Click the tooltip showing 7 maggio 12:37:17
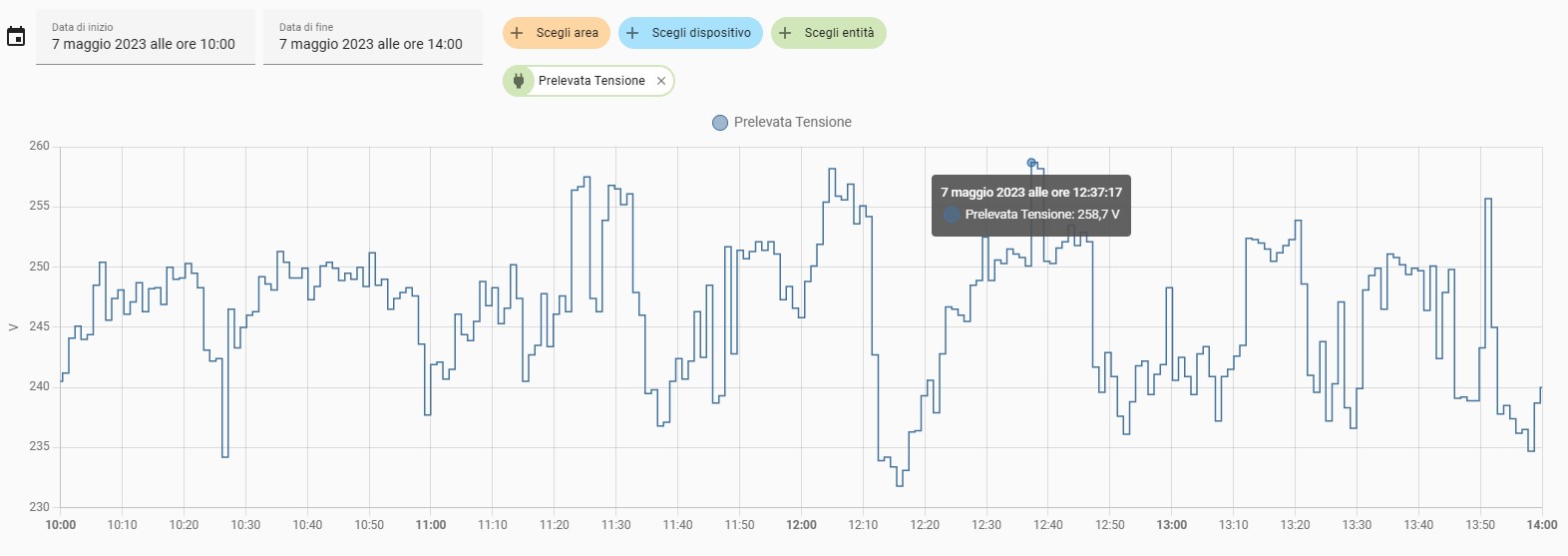 tap(1030, 204)
